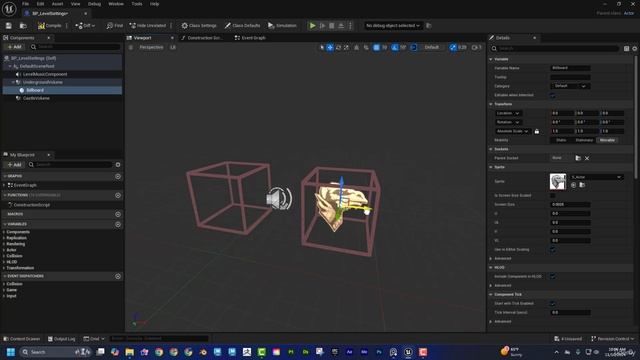
Task: Expand the Replication variables category
Action: [4, 238]
